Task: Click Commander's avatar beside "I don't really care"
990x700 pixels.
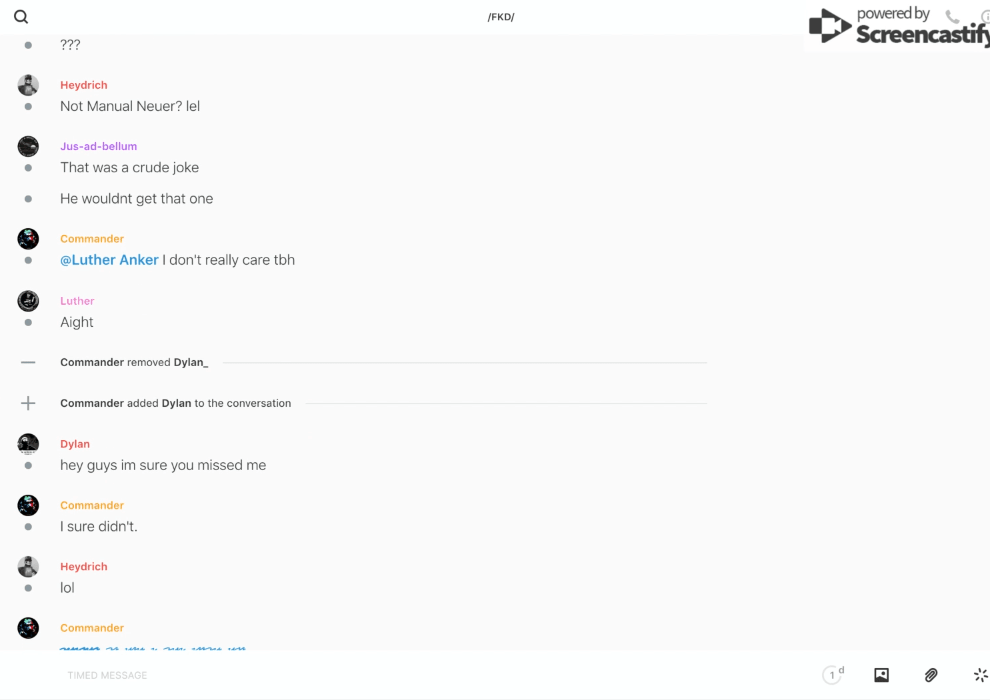Action: pos(28,239)
